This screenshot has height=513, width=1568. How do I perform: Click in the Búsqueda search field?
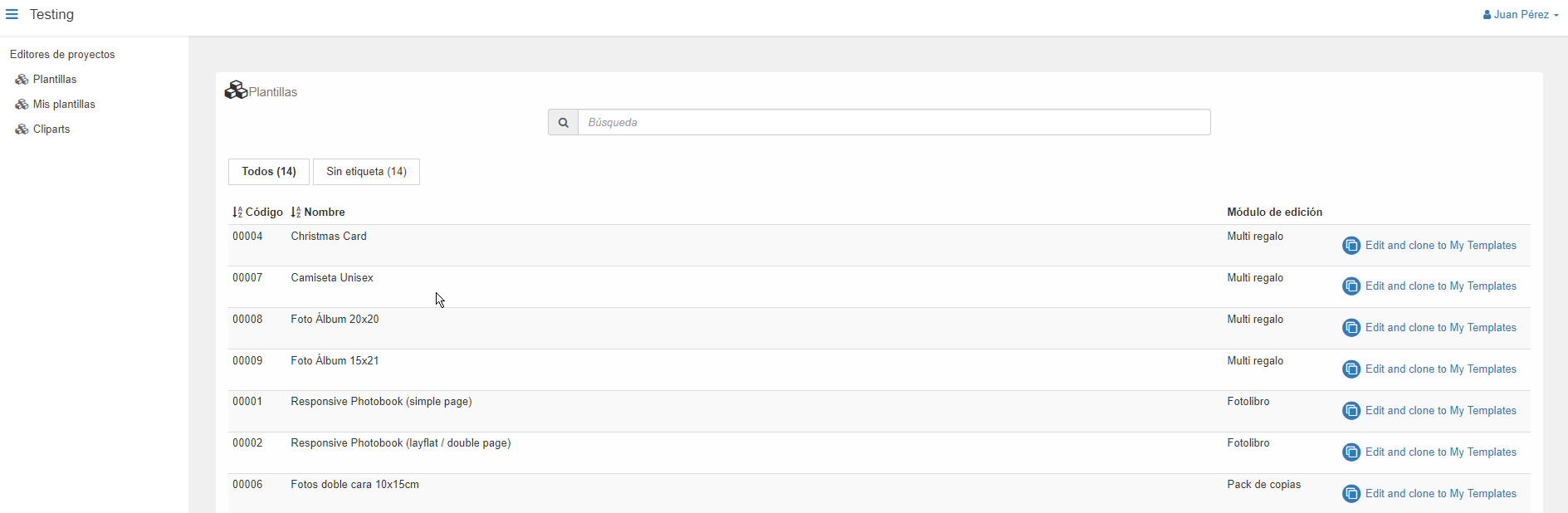pos(894,122)
